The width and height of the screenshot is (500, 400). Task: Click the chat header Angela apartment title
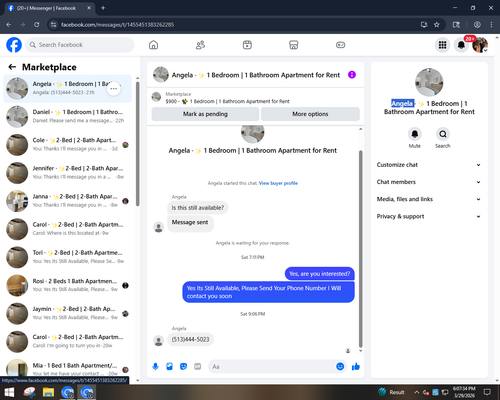[x=256, y=75]
